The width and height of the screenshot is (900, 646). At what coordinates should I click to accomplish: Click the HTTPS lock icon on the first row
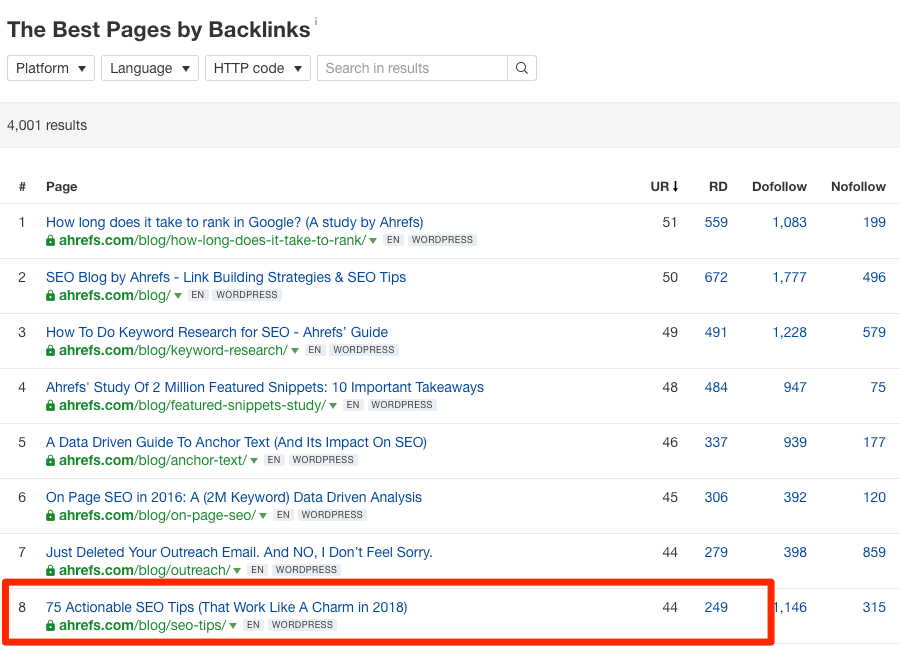(x=50, y=240)
